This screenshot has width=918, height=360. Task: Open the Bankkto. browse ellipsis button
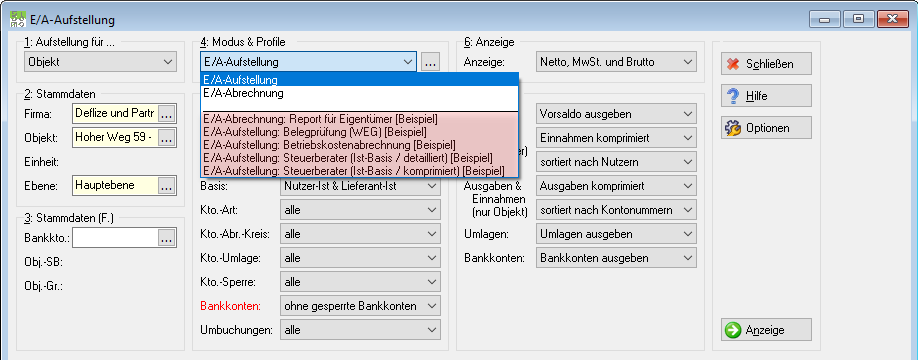tap(167, 238)
